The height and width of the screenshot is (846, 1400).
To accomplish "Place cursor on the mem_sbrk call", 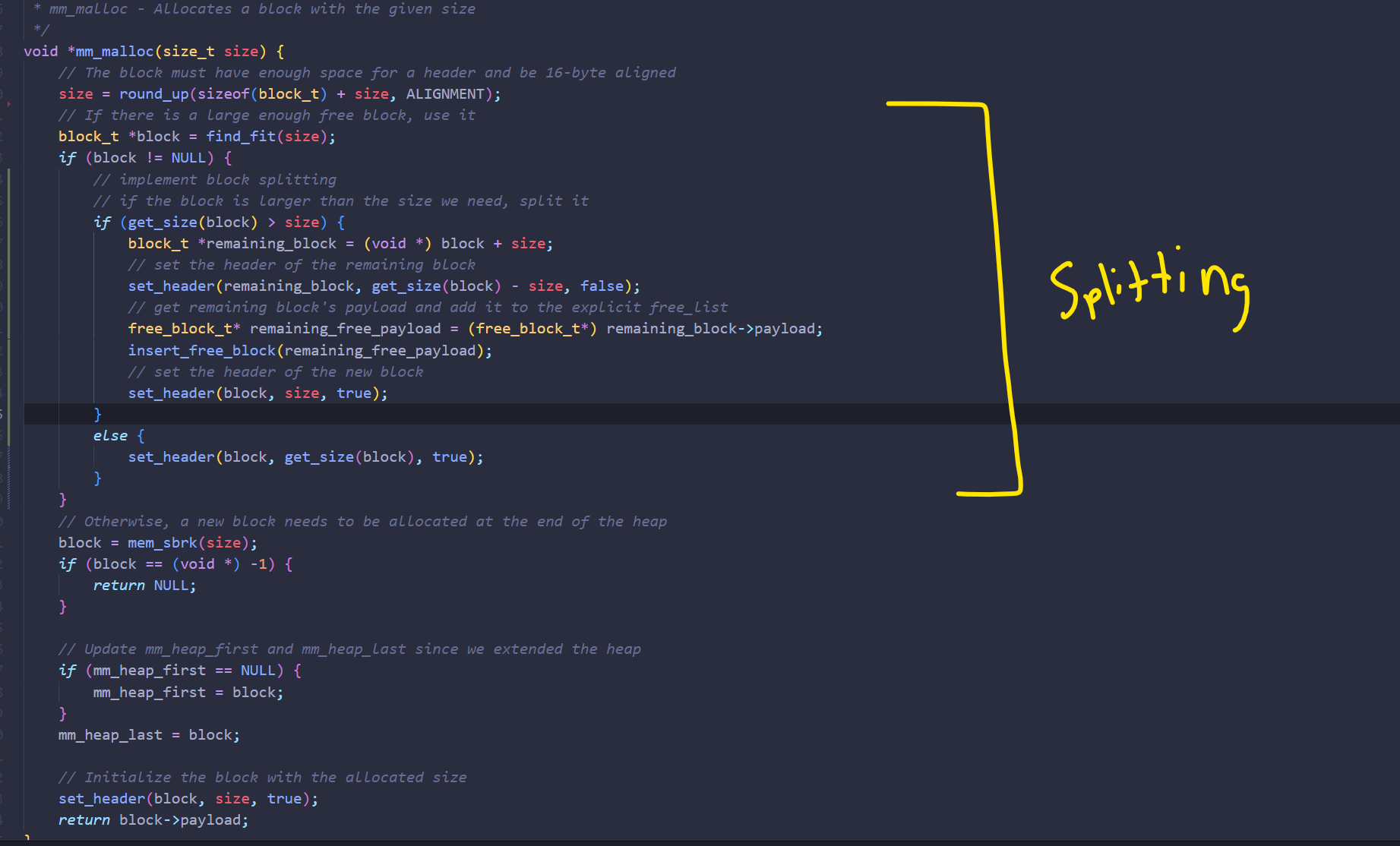I will point(162,543).
